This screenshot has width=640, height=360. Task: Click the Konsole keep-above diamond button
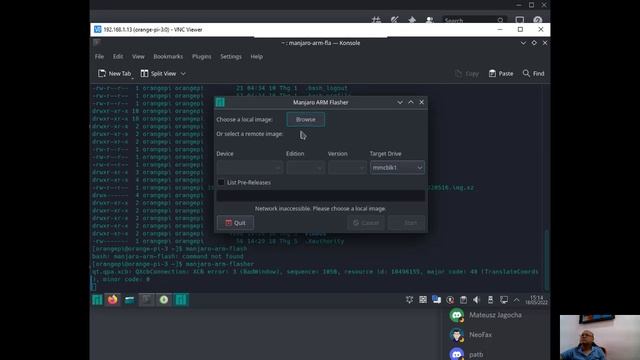(x=534, y=43)
